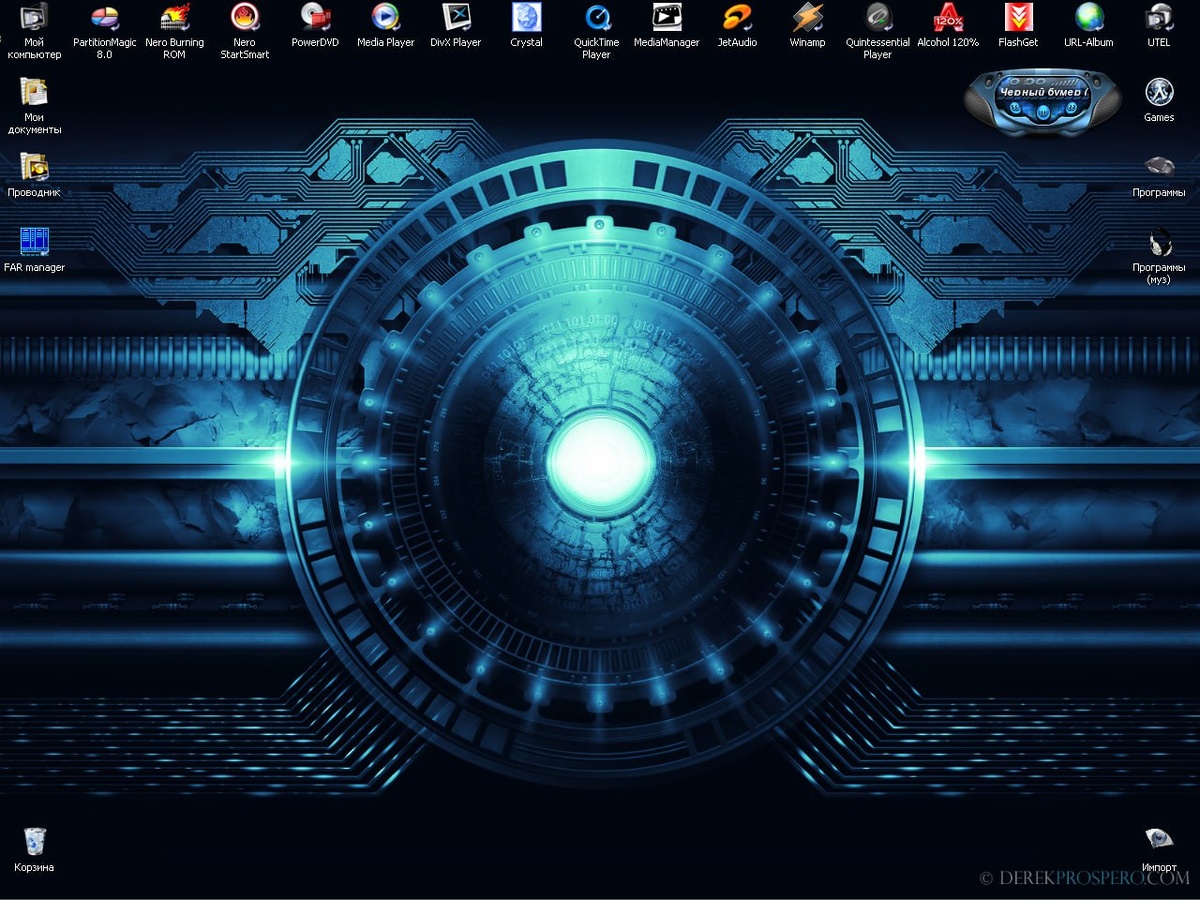Viewport: 1200px width, 900px height.
Task: Select the URL-Album globe icon
Action: [1088, 25]
